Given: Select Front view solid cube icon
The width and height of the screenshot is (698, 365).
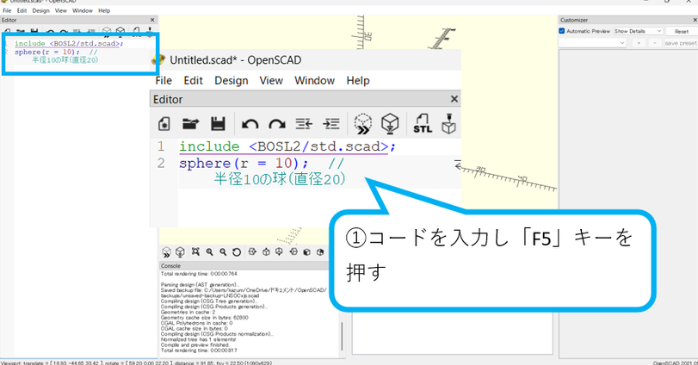Looking at the screenshot, I should [x=307, y=252].
